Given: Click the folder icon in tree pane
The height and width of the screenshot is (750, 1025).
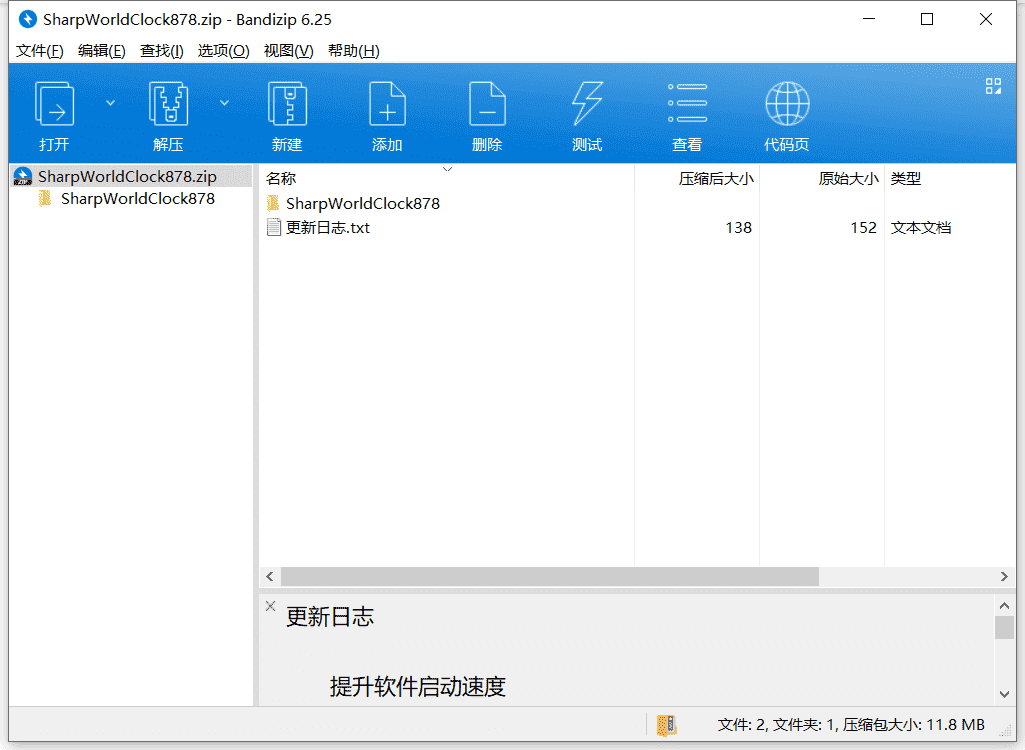Looking at the screenshot, I should [x=45, y=198].
